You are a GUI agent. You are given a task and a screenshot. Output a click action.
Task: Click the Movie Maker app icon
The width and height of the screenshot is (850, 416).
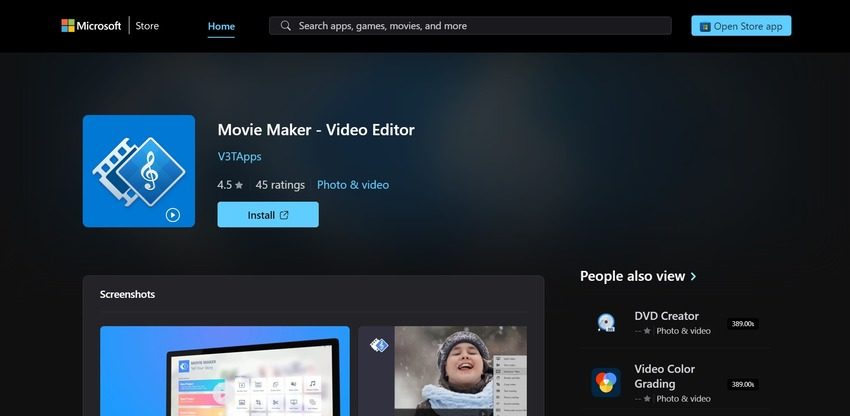coord(139,171)
